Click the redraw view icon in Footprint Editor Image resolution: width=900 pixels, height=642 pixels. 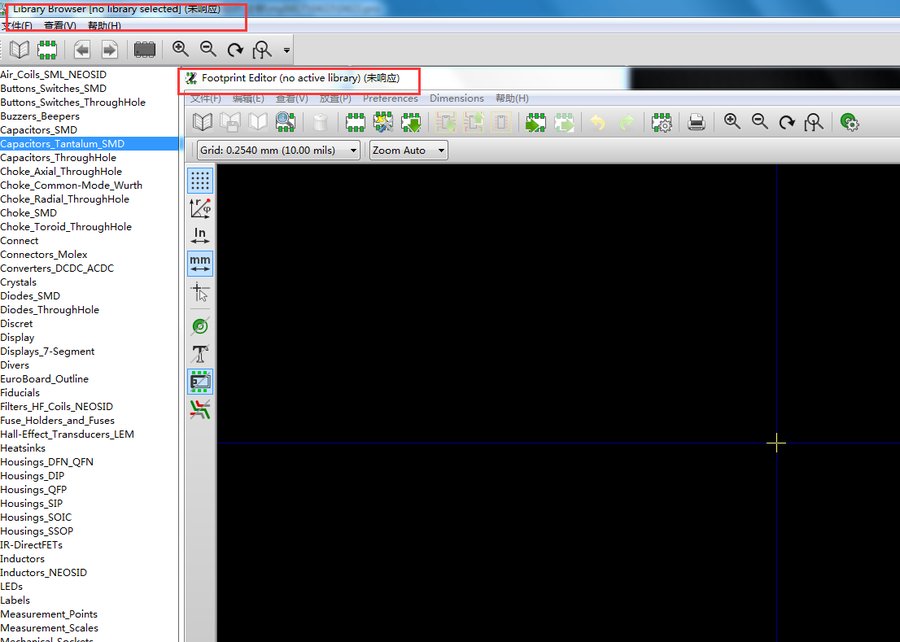tap(787, 122)
